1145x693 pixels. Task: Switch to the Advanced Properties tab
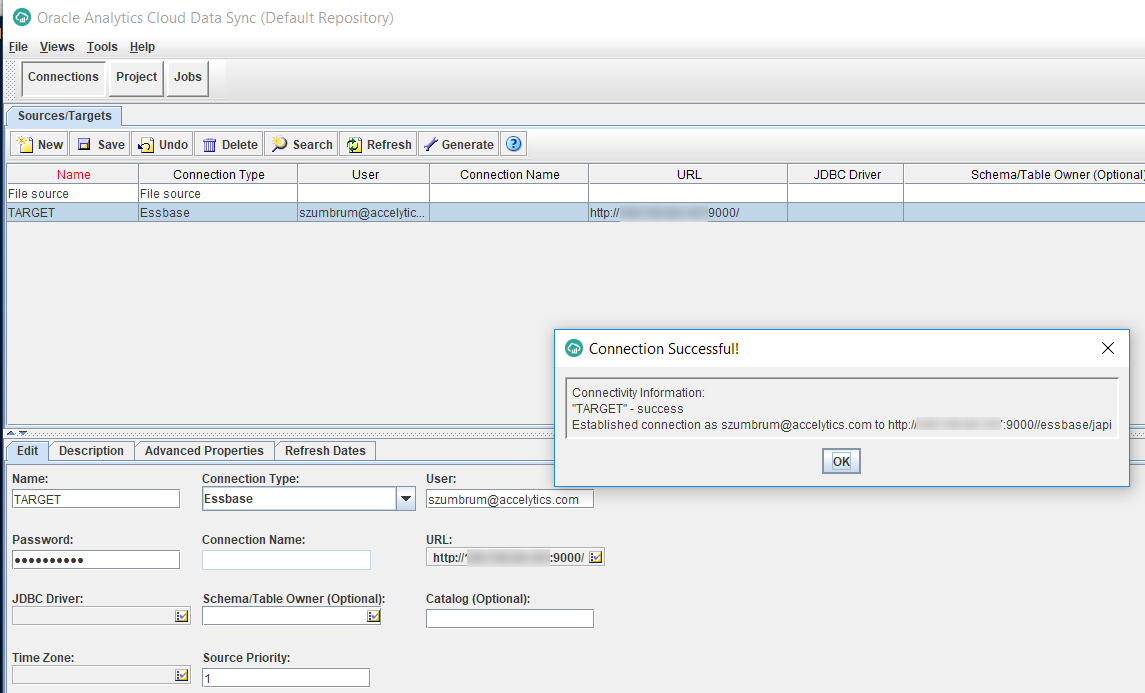click(x=204, y=451)
